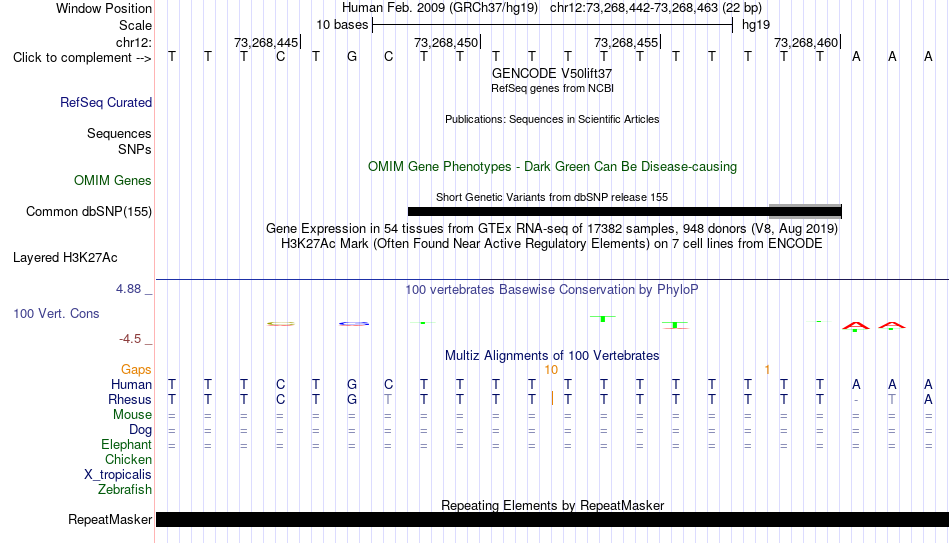
Task: Click '100 vertebrates Basewise Conservation by PhyloP' title
Action: tap(552, 290)
